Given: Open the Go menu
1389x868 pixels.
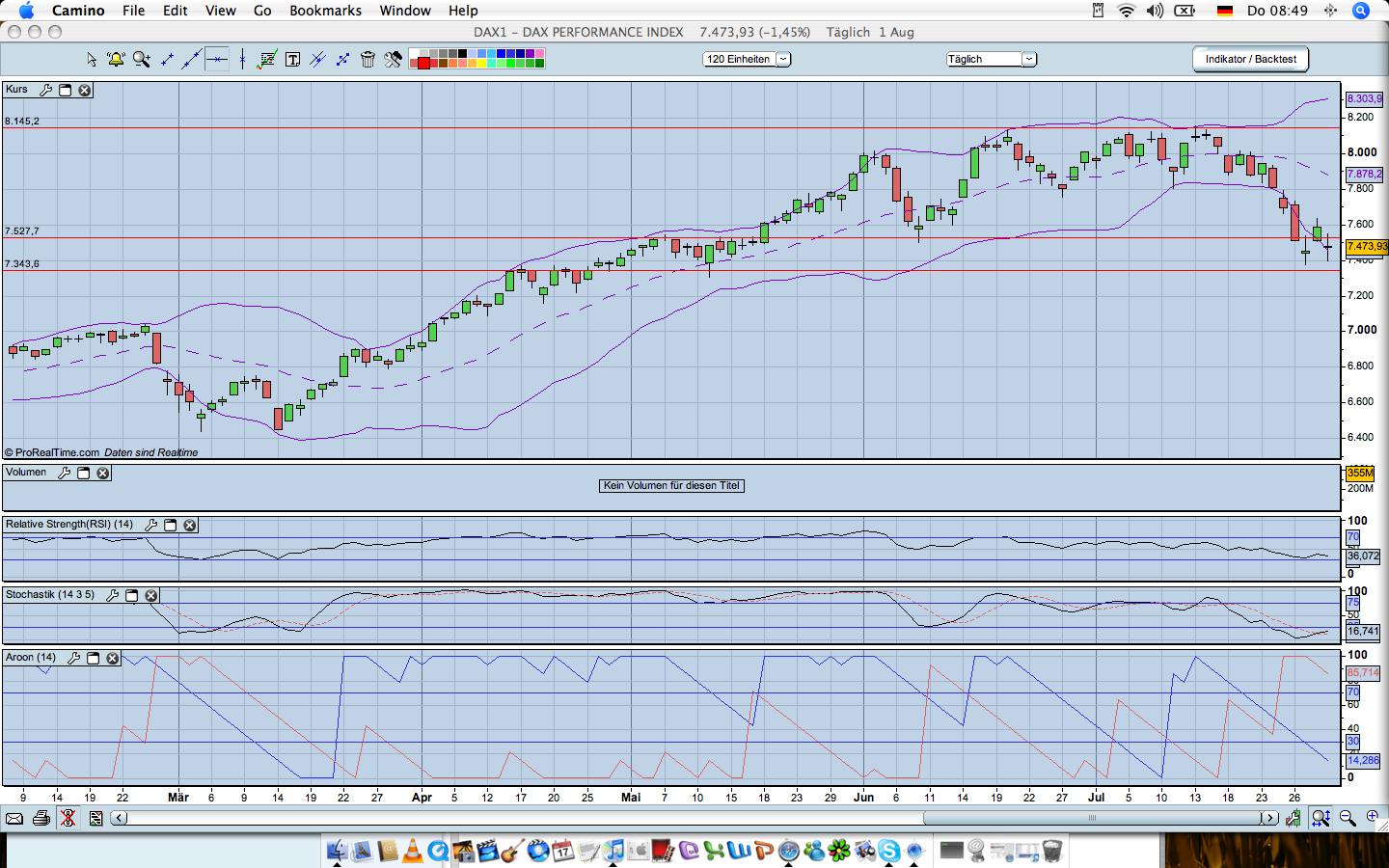Looking at the screenshot, I should [262, 11].
